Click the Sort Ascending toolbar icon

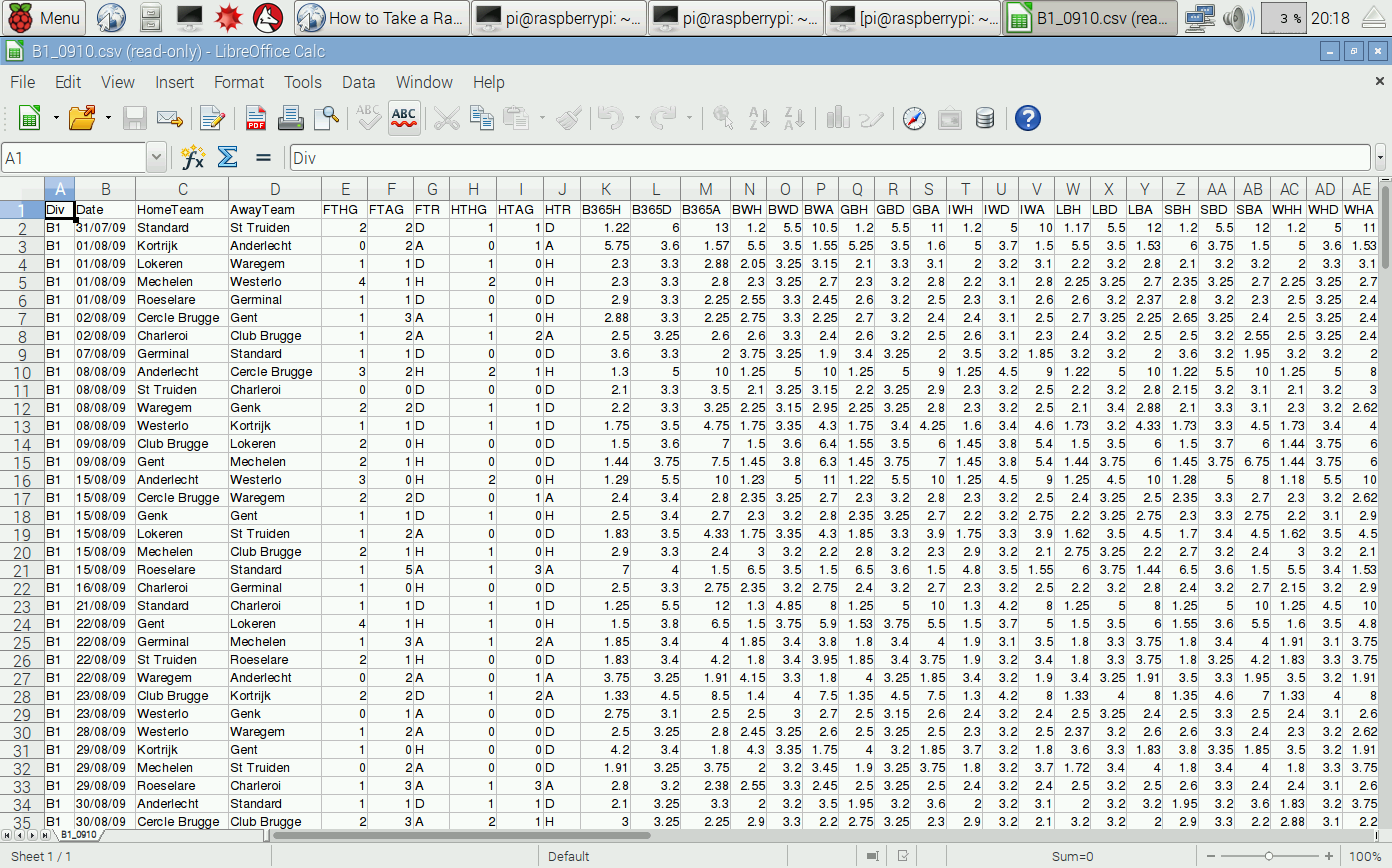(x=758, y=118)
